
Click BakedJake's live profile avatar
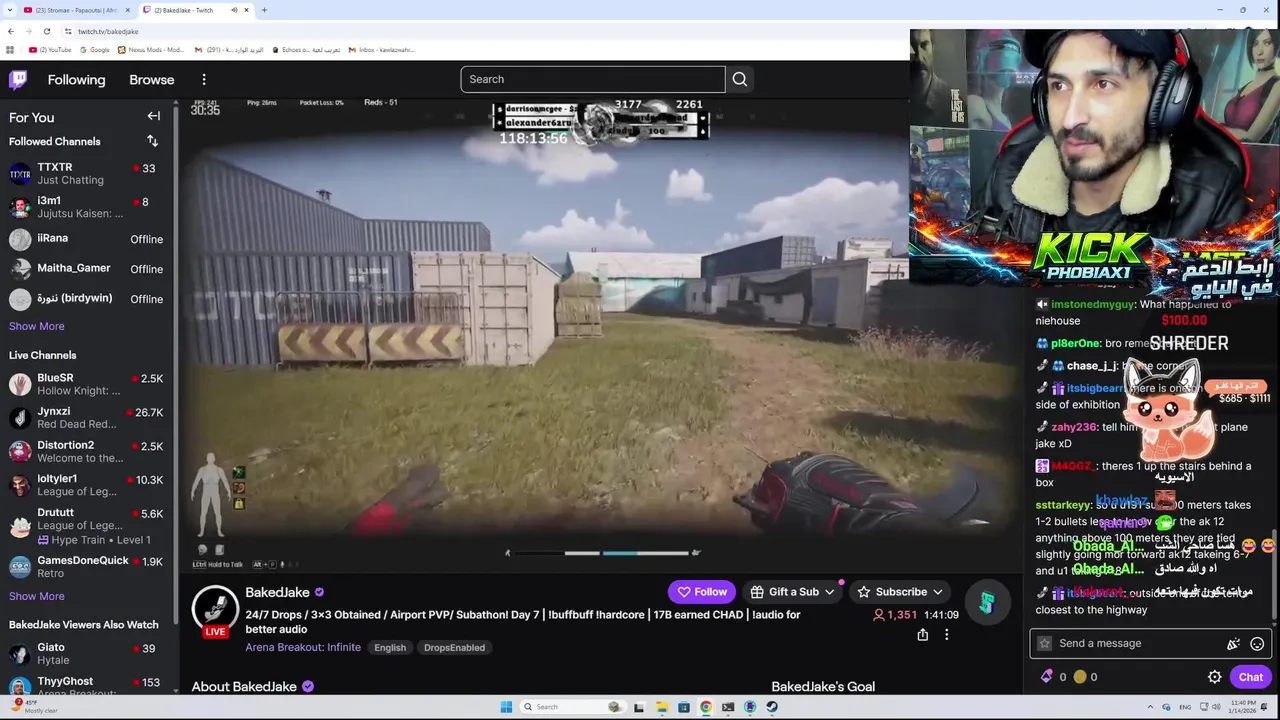(x=215, y=608)
